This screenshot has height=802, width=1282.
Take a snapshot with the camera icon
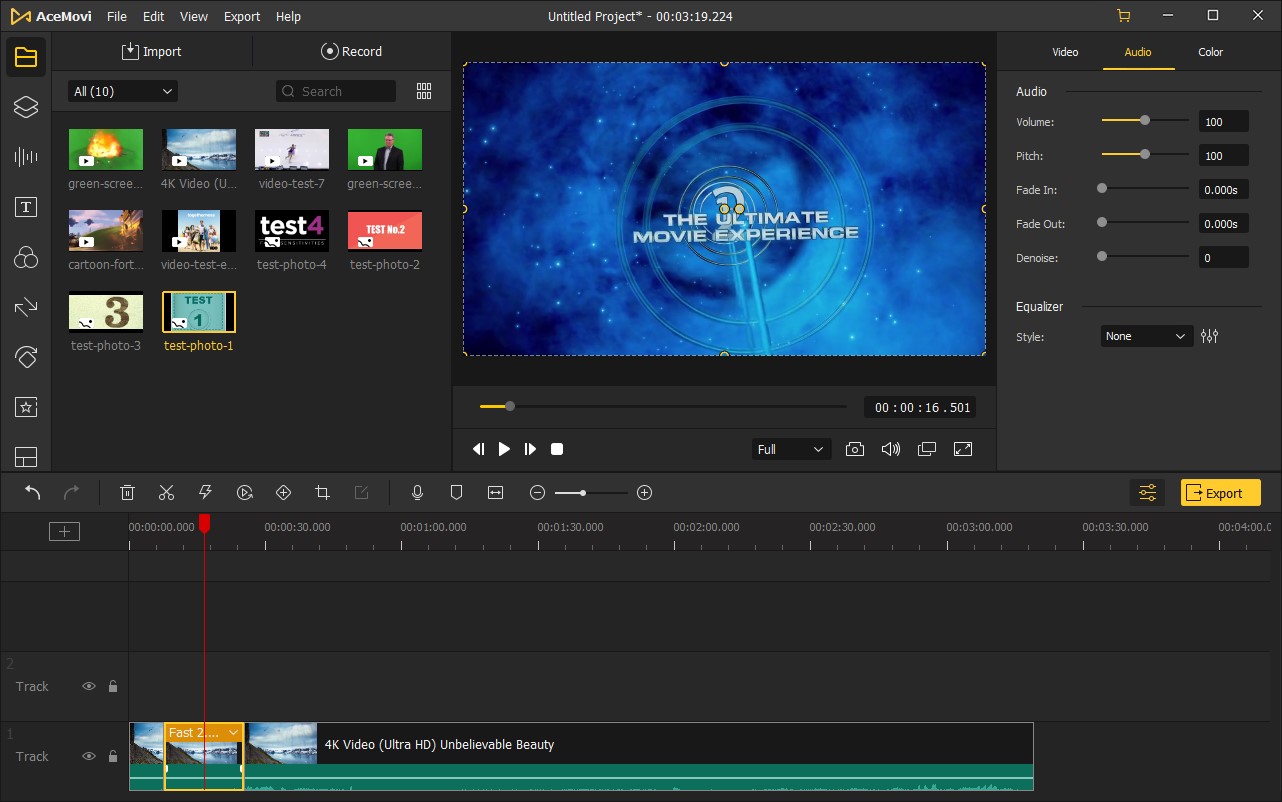[x=854, y=449]
